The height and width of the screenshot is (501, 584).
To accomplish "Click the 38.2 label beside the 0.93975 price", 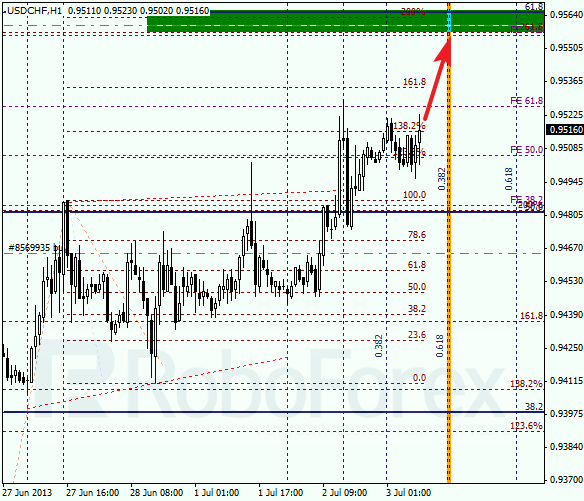I will pyautogui.click(x=534, y=406).
